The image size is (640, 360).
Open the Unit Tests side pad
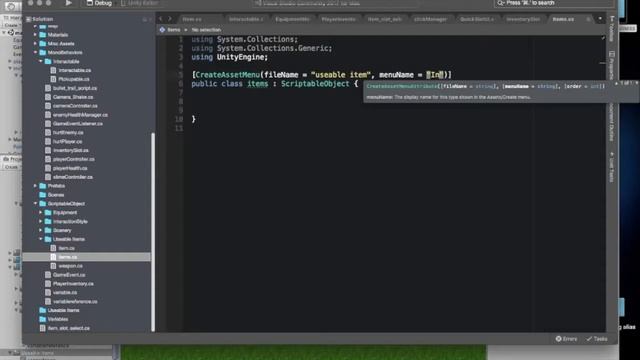pos(611,167)
